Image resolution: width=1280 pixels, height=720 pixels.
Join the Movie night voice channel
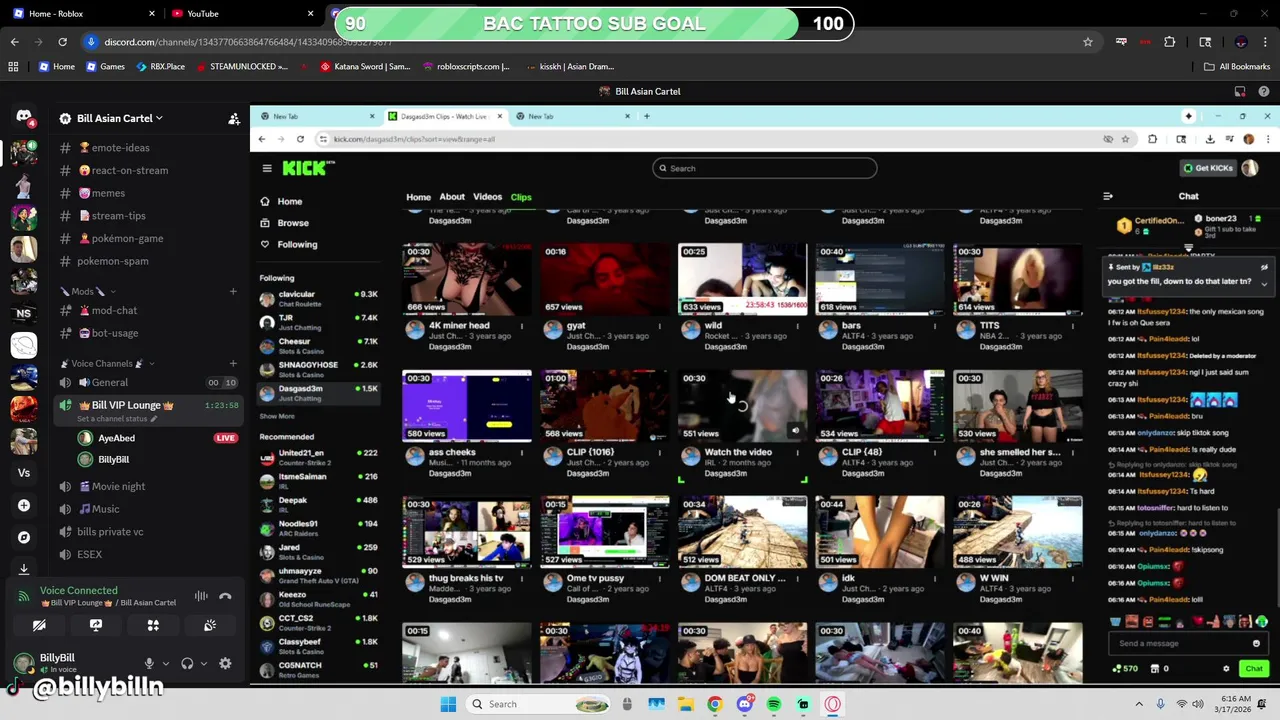tap(118, 486)
